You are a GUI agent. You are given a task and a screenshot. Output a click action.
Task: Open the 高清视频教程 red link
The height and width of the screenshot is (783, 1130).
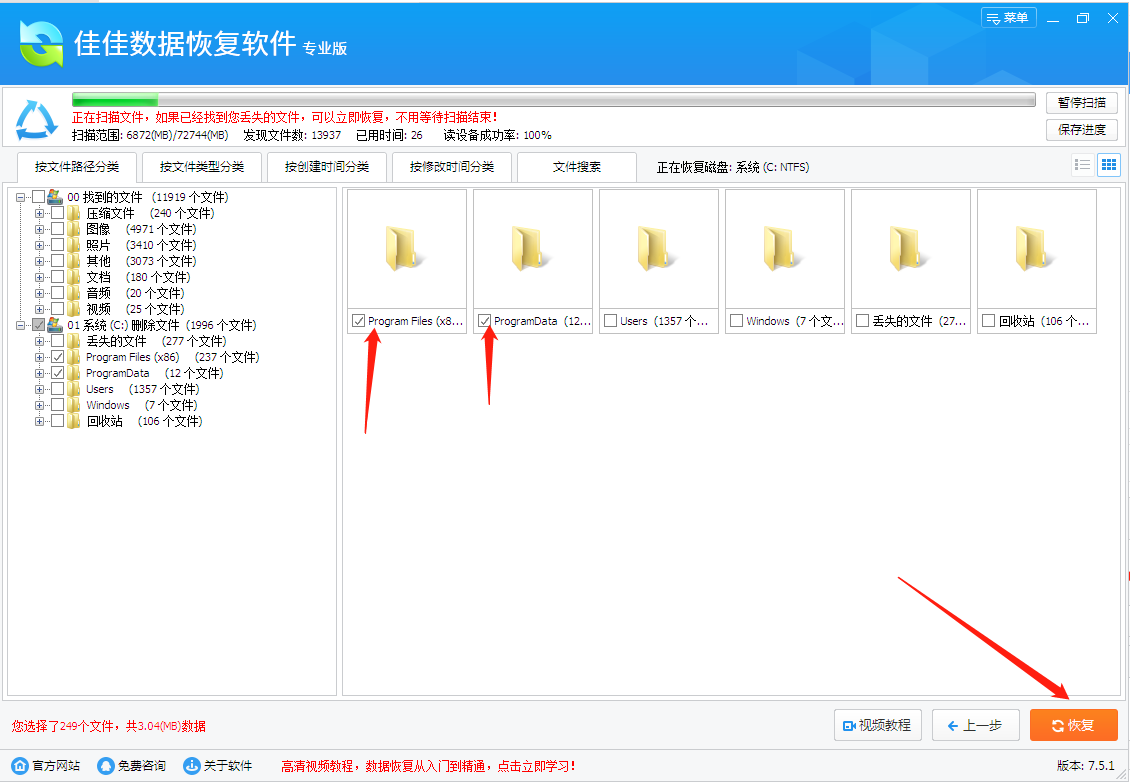428,766
